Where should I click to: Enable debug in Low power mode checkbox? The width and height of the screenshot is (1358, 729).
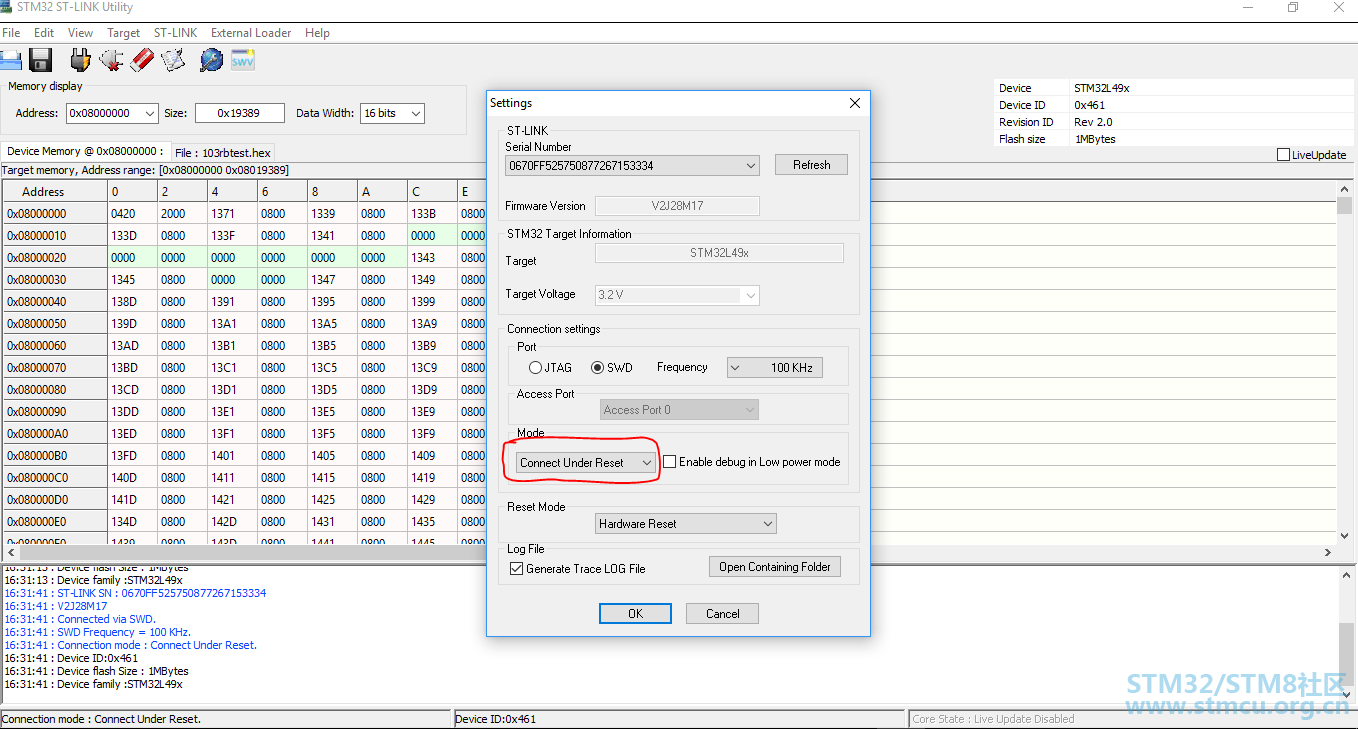point(670,462)
